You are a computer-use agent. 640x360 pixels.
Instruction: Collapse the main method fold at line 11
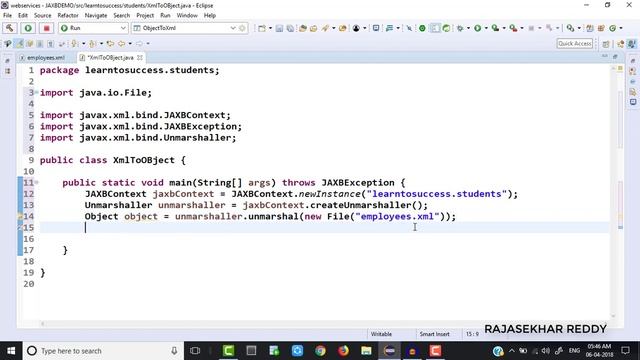37,182
